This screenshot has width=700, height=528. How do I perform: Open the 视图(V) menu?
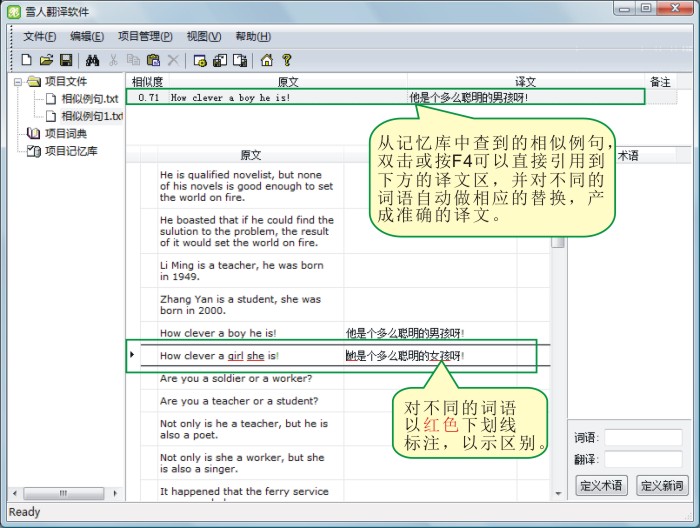[x=203, y=37]
